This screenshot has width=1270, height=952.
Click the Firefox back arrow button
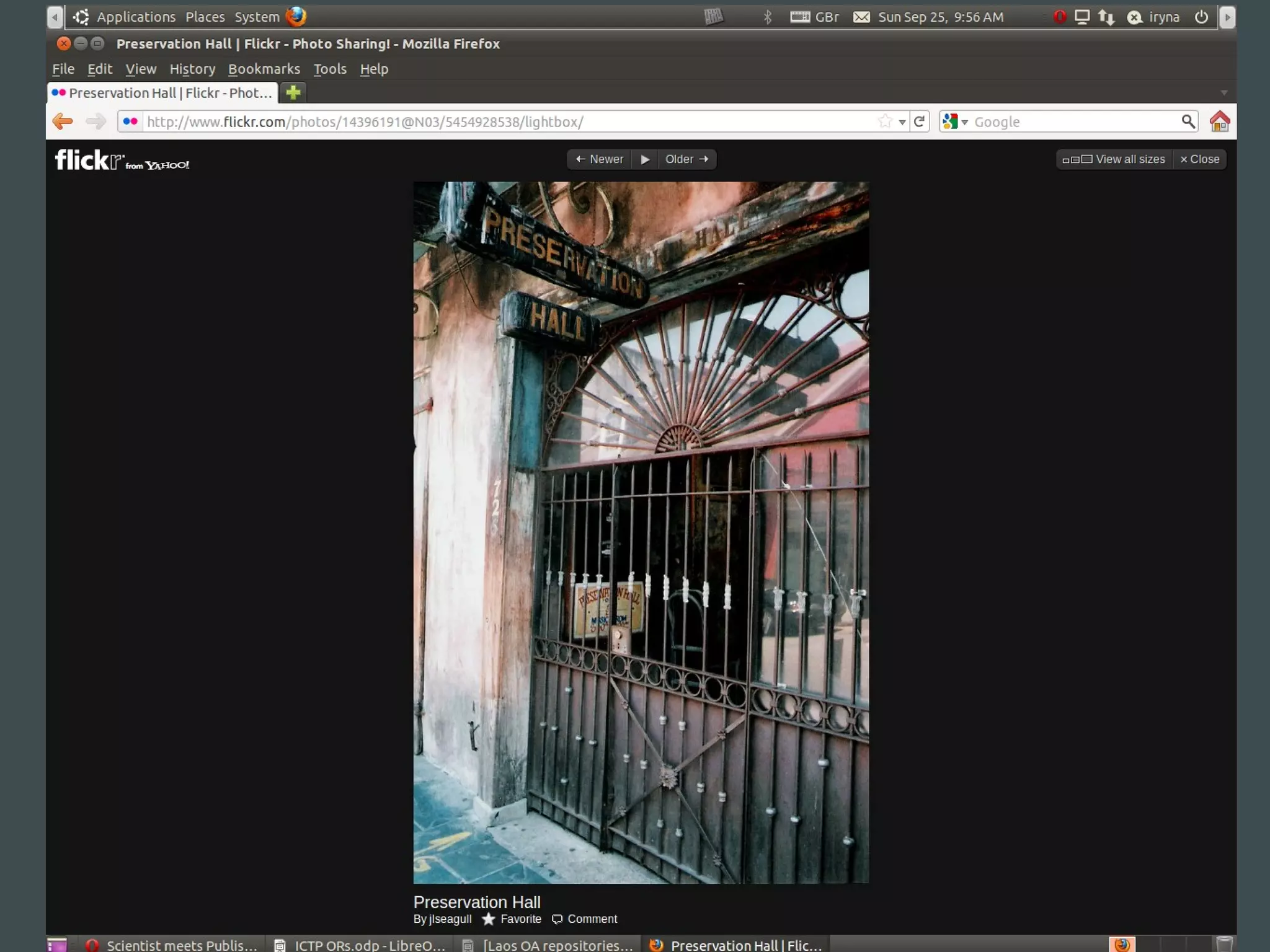point(63,121)
